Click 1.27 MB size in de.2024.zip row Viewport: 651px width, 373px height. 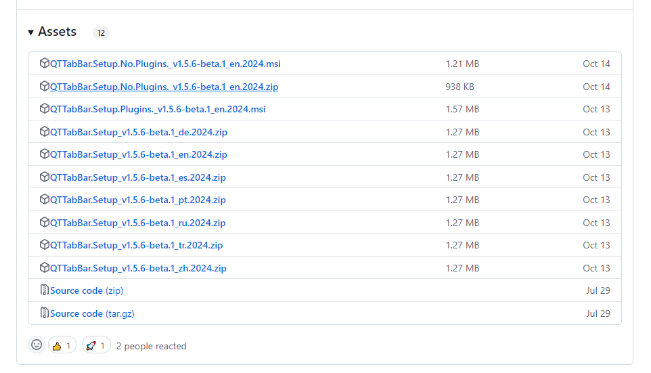pyautogui.click(x=462, y=132)
